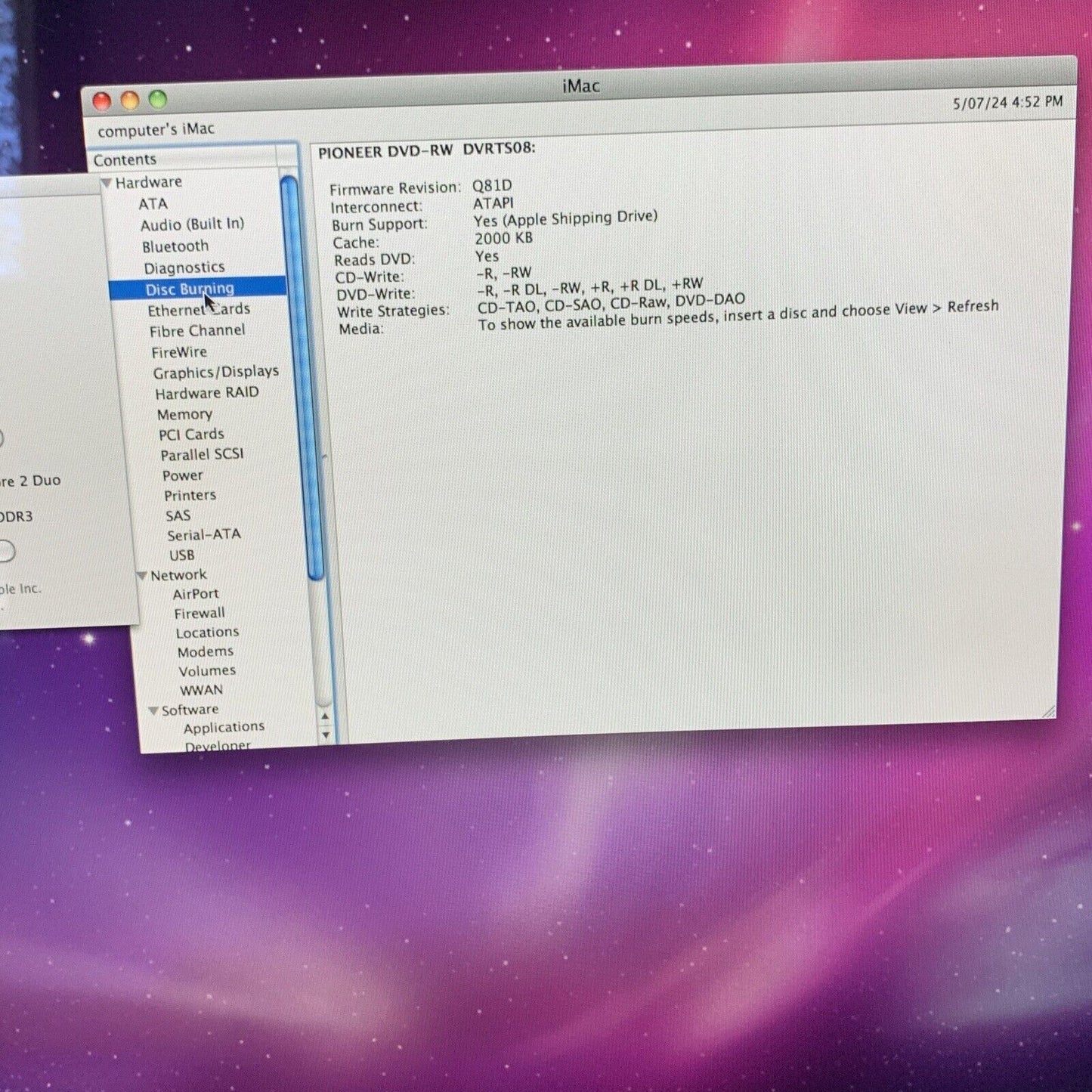Select Hardware RAID in Contents

pos(206,392)
